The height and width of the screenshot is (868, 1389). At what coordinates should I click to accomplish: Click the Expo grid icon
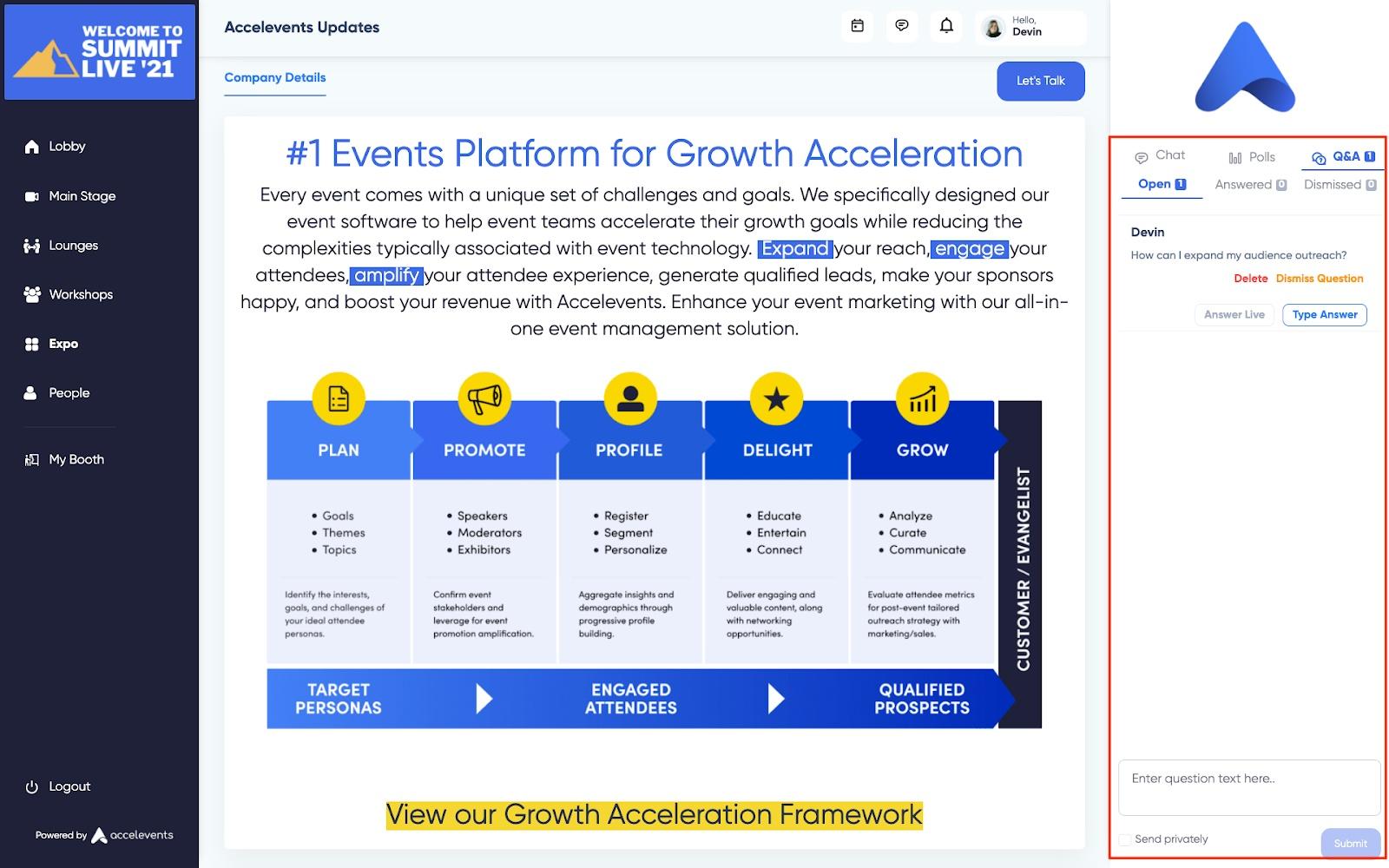(32, 344)
